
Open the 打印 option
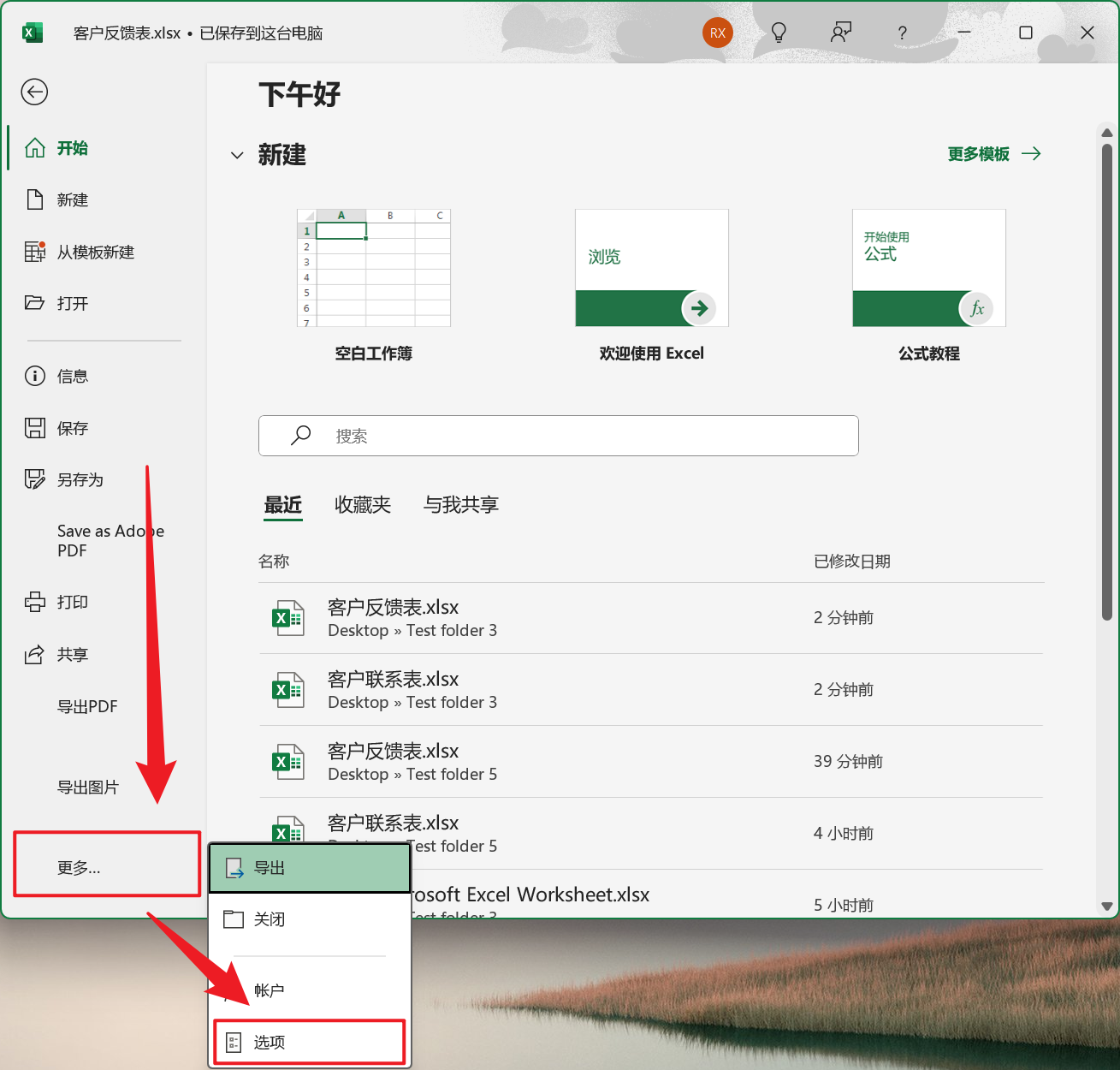coord(72,602)
